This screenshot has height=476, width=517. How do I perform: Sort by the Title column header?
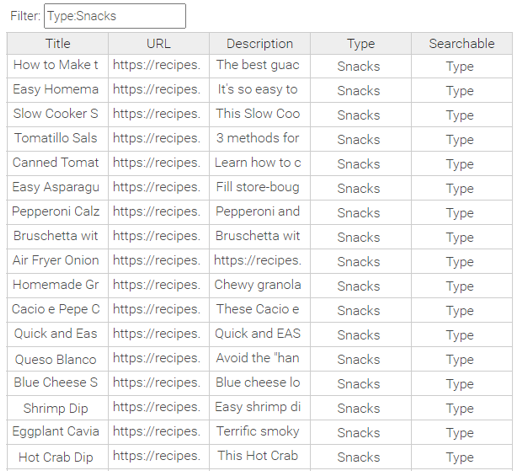(x=58, y=44)
